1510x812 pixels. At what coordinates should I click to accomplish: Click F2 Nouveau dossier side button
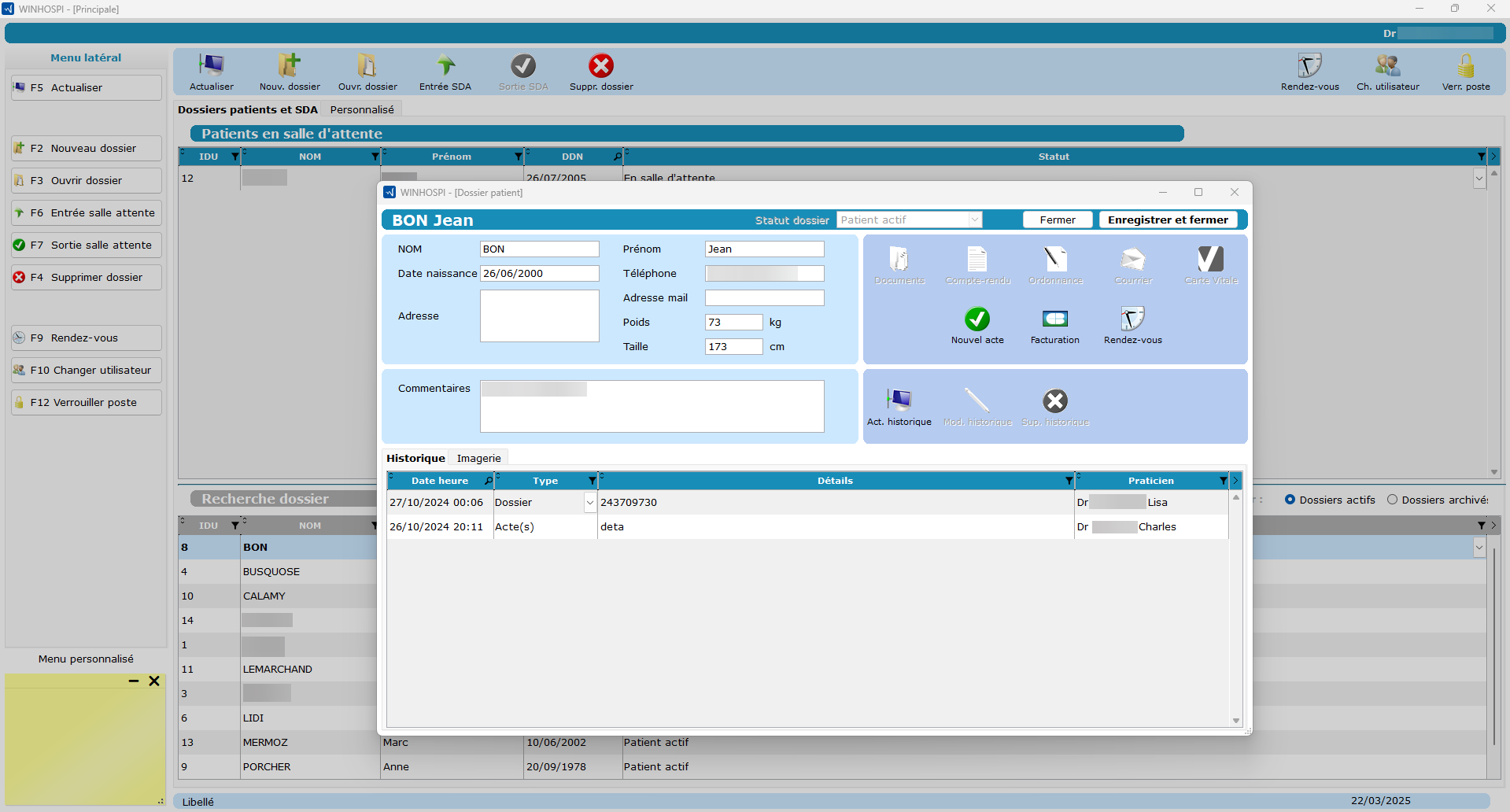[87, 148]
